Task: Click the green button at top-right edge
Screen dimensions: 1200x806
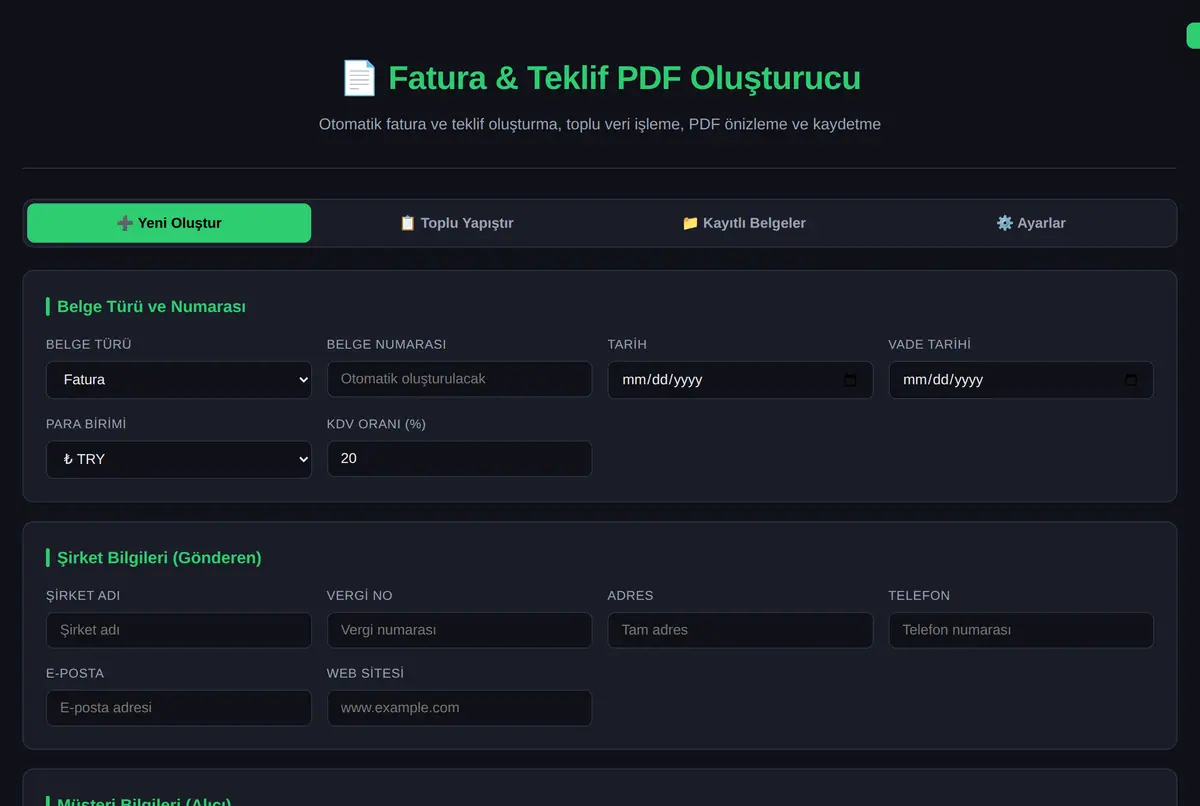Action: coord(1193,36)
